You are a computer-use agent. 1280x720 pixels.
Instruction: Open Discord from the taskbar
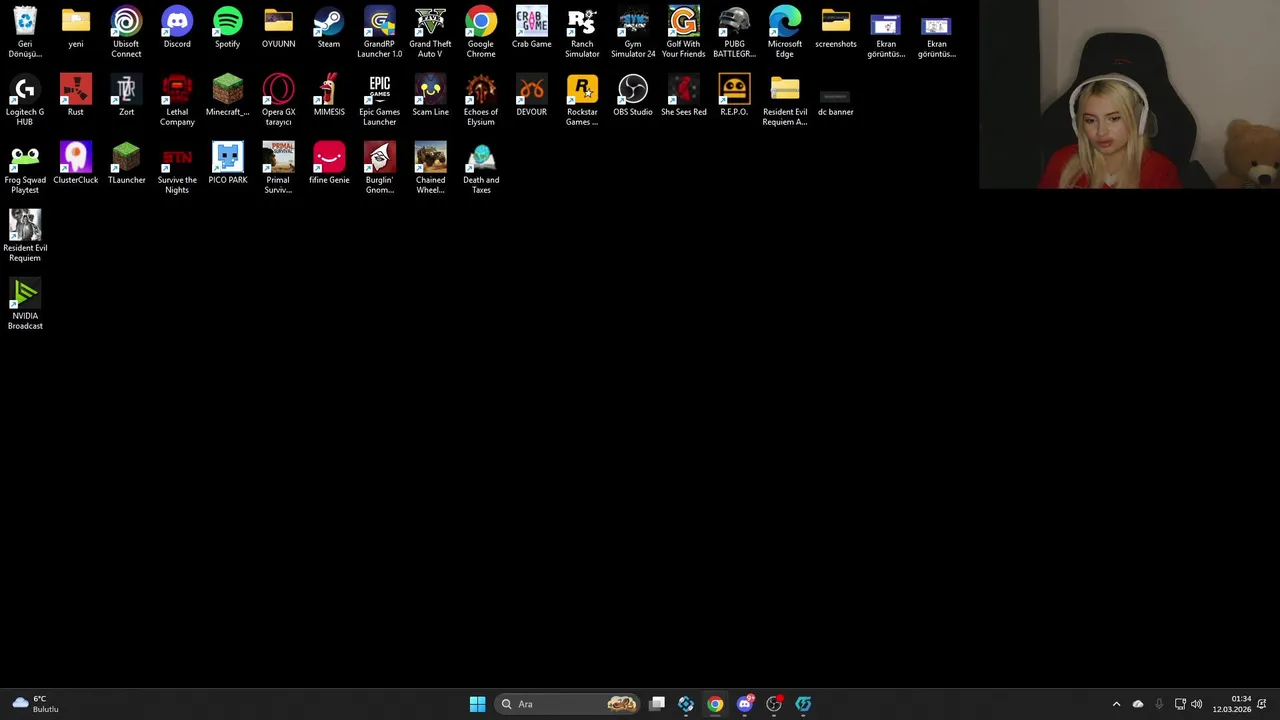click(744, 704)
